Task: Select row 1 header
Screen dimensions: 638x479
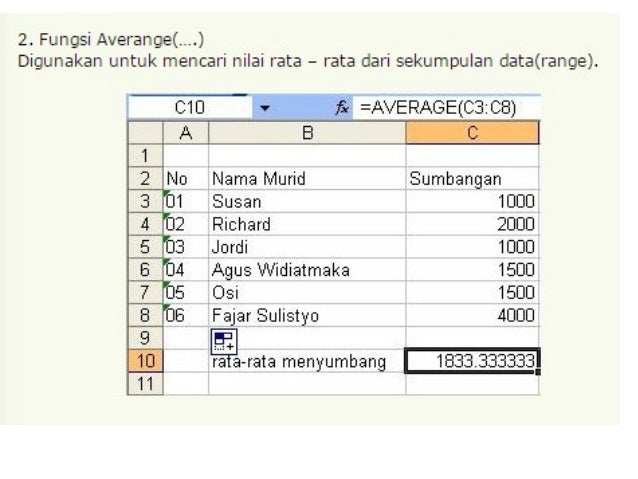Action: click(x=145, y=155)
